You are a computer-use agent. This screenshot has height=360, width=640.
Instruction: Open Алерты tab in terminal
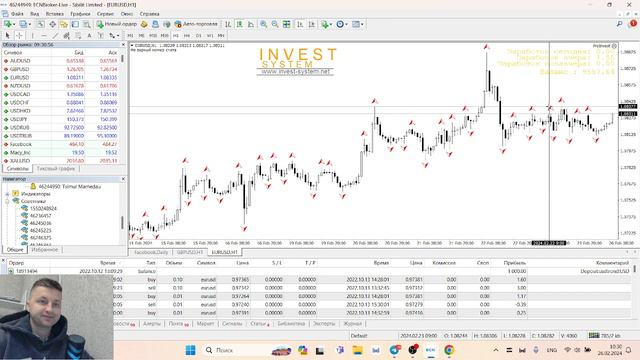(152, 323)
